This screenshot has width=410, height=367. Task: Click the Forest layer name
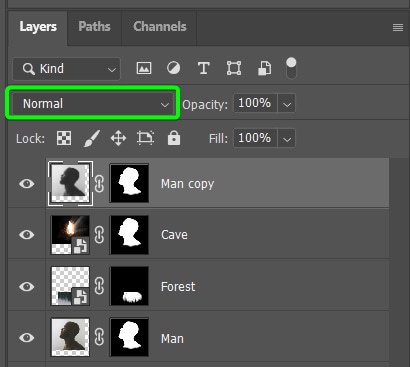[178, 286]
